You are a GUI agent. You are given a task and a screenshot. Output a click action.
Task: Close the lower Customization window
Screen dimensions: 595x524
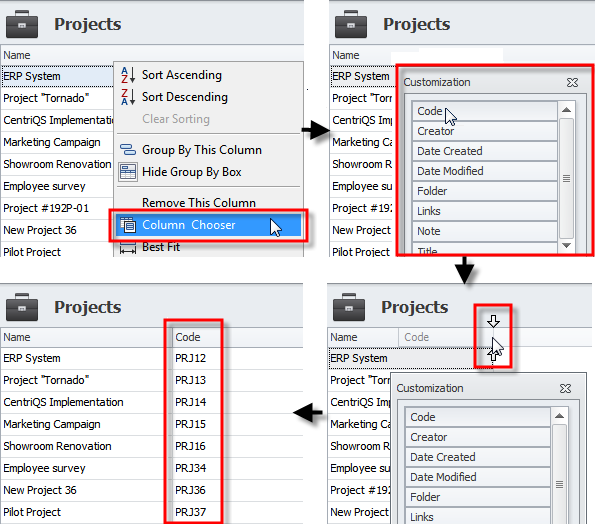[565, 388]
